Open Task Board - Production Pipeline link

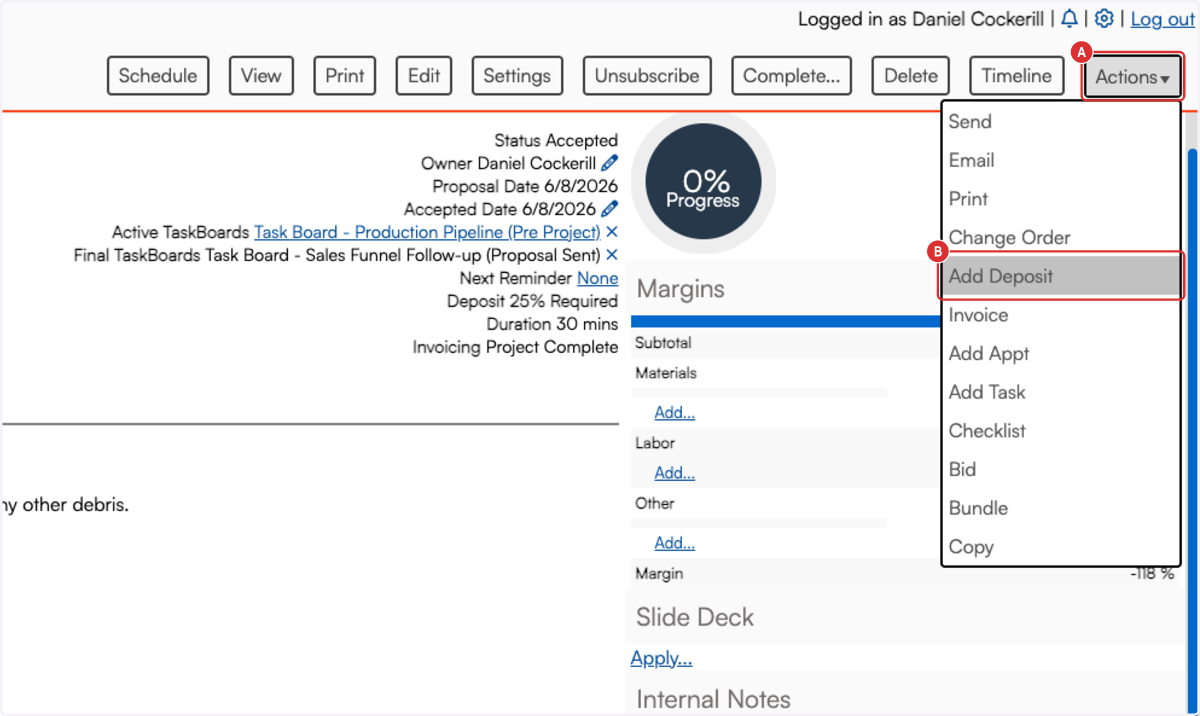tap(427, 232)
